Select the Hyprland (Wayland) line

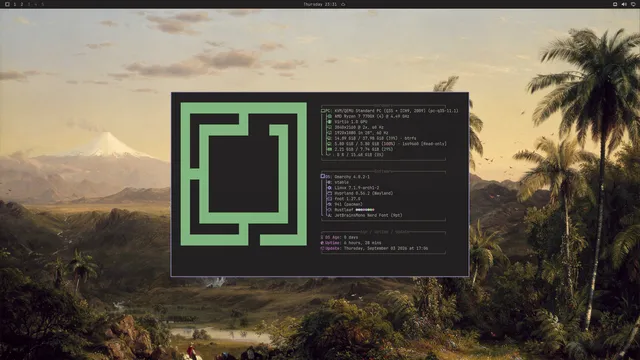tap(364, 193)
